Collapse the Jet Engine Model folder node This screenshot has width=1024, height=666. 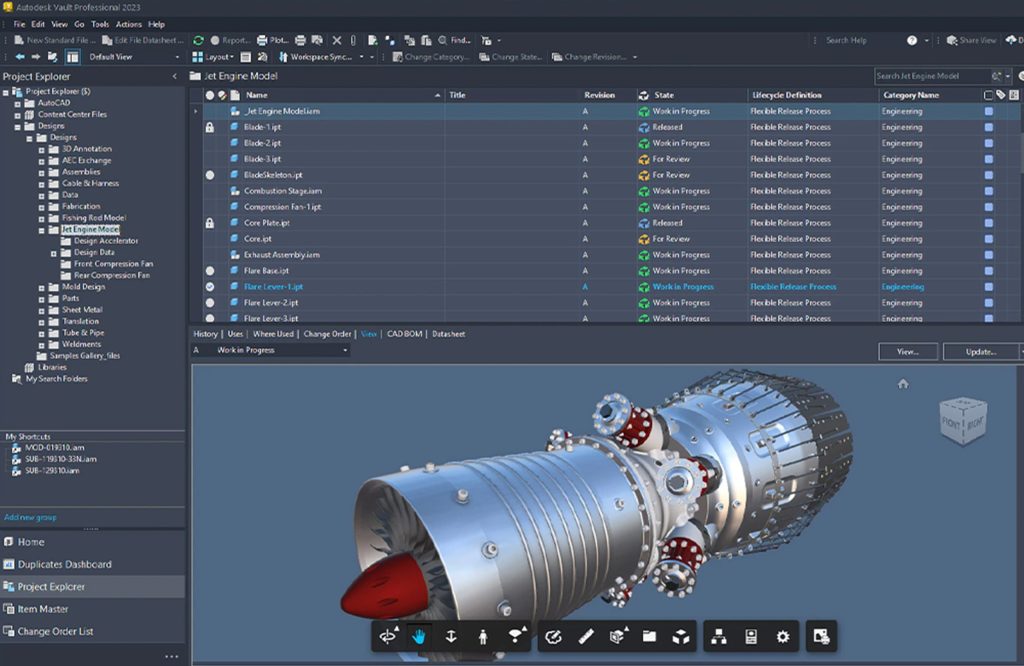point(42,230)
